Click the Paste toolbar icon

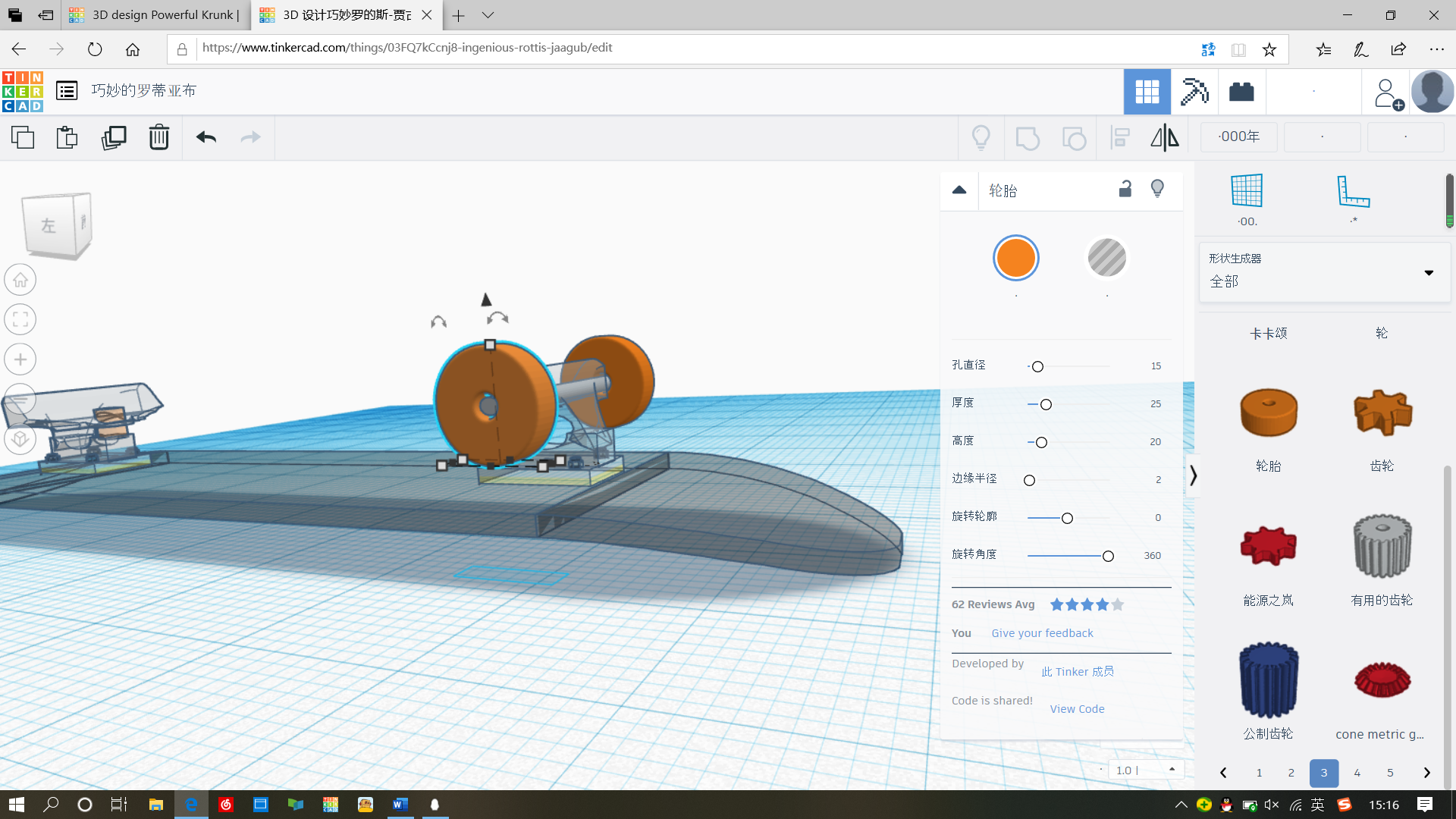coord(67,137)
